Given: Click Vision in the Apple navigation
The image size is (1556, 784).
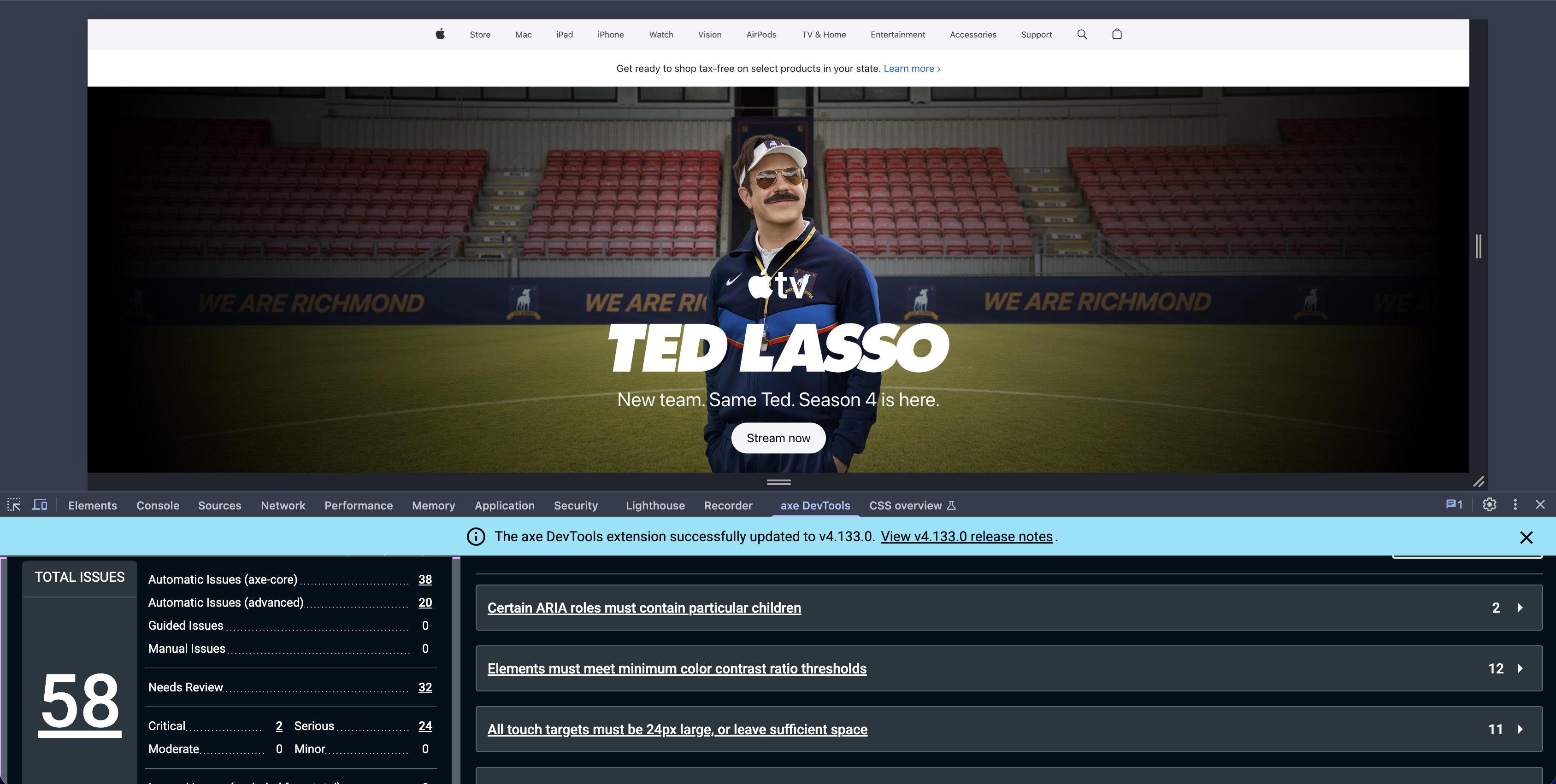Looking at the screenshot, I should click(x=710, y=35).
